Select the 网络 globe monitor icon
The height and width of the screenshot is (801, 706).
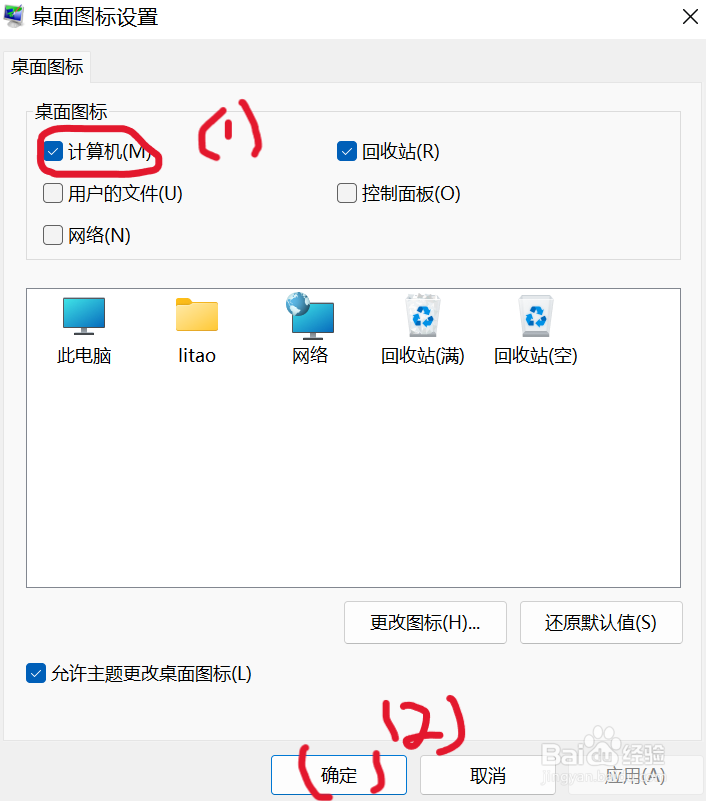(310, 316)
